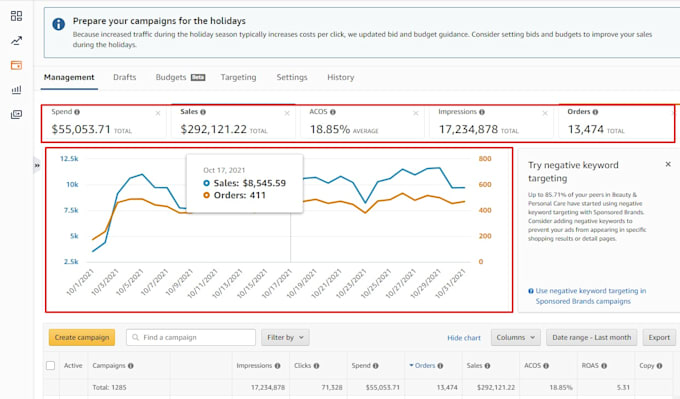Click the Create campaign button
Screen dimensions: 680x399
tap(82, 337)
